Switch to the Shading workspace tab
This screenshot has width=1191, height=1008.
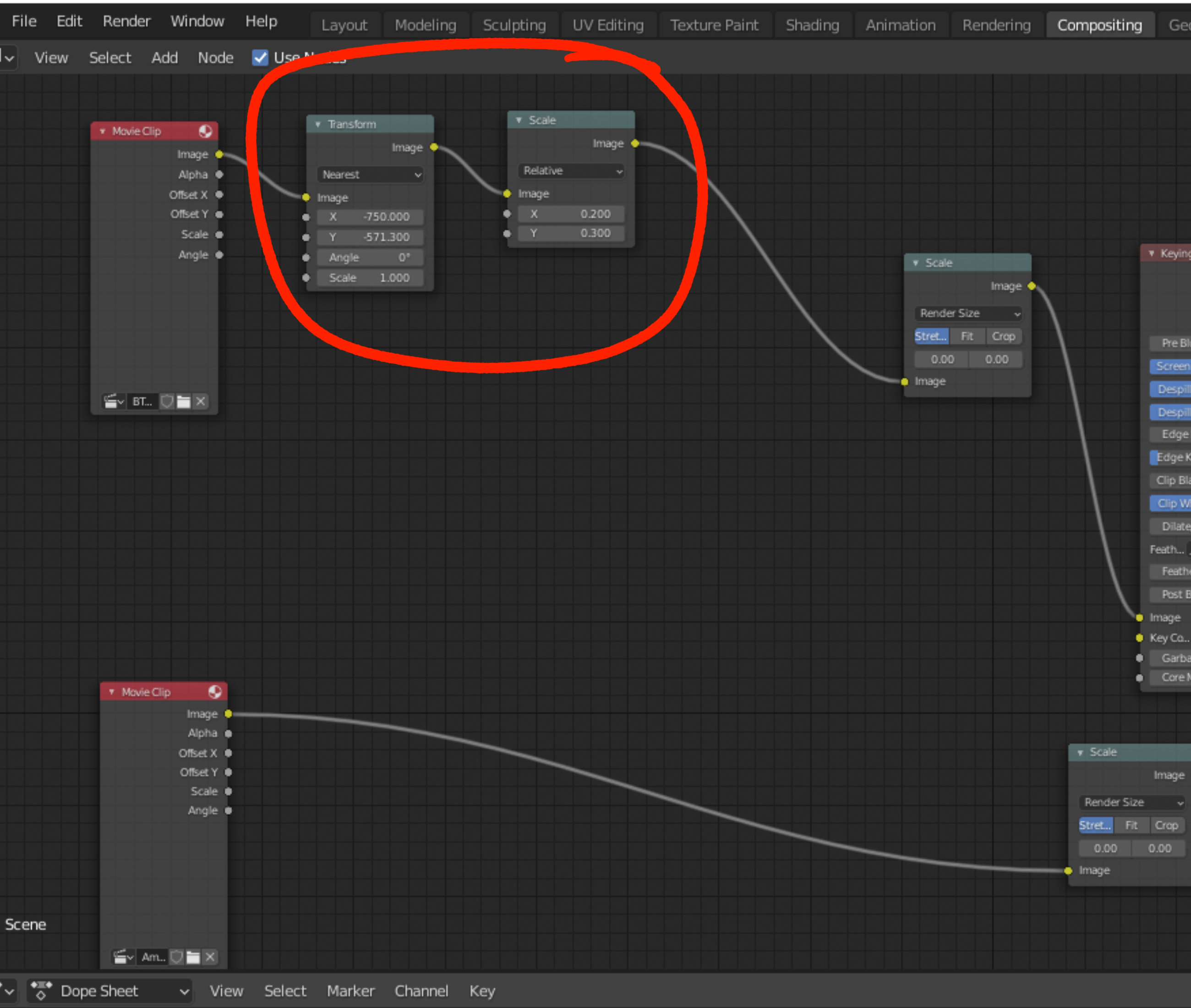tap(812, 25)
